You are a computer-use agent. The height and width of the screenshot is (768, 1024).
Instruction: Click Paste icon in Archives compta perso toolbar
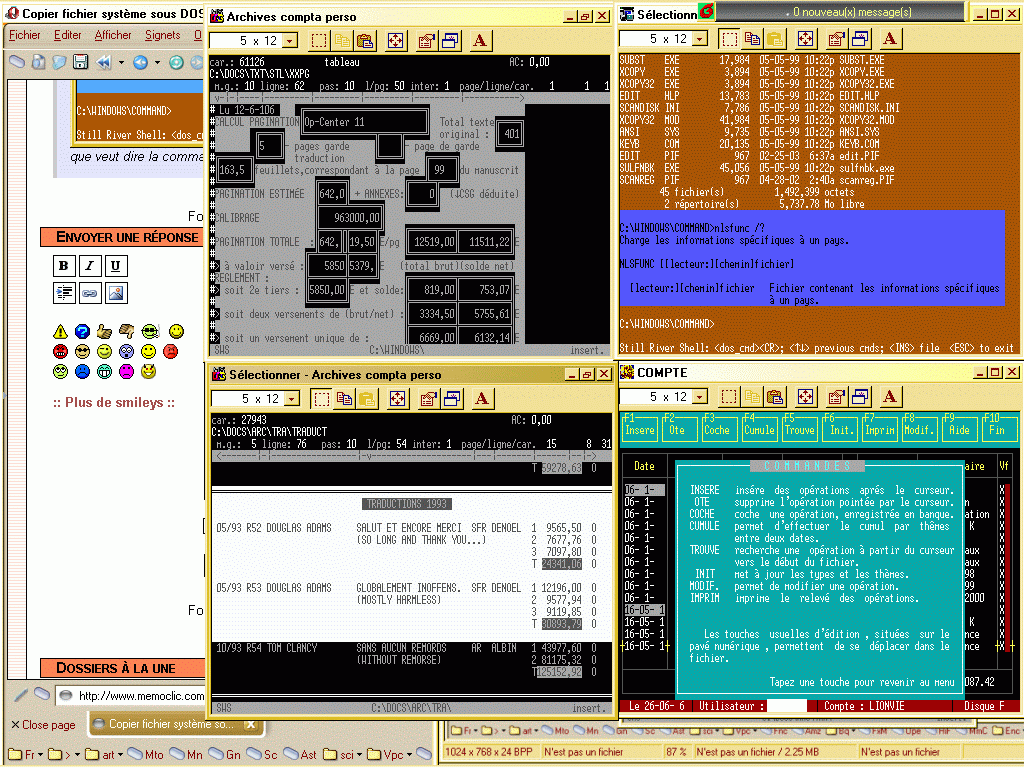point(365,41)
